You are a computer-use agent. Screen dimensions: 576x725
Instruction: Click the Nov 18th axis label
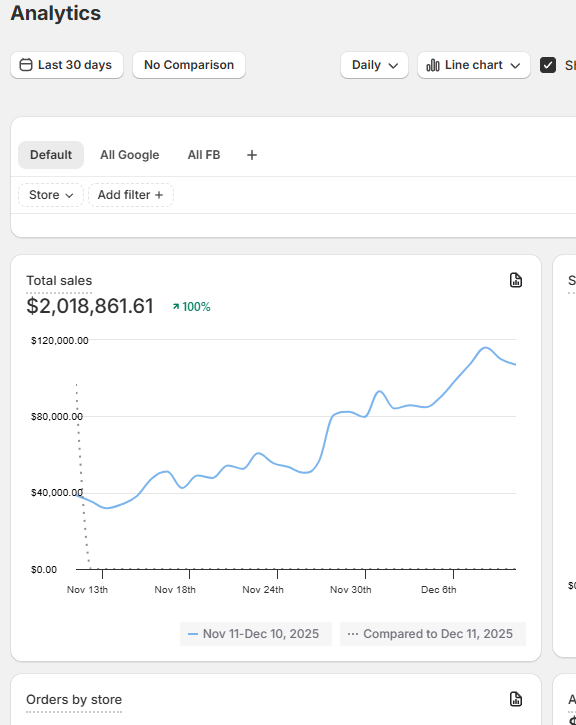point(175,590)
